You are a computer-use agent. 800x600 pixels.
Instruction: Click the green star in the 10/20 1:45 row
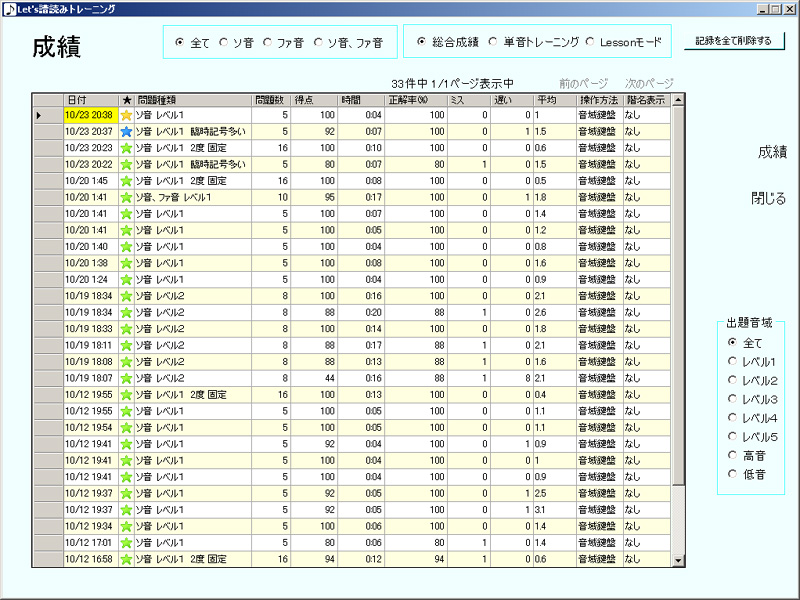126,181
